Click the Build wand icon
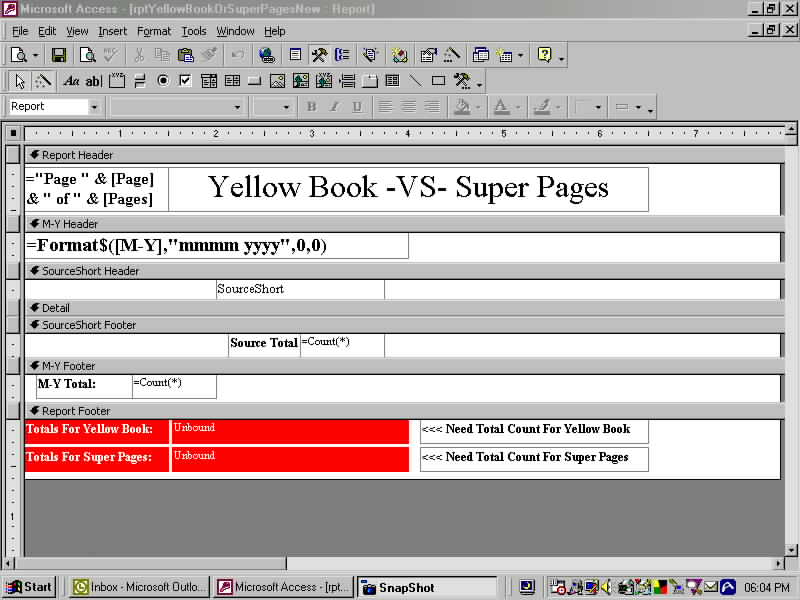This screenshot has width=800, height=600. coord(452,55)
